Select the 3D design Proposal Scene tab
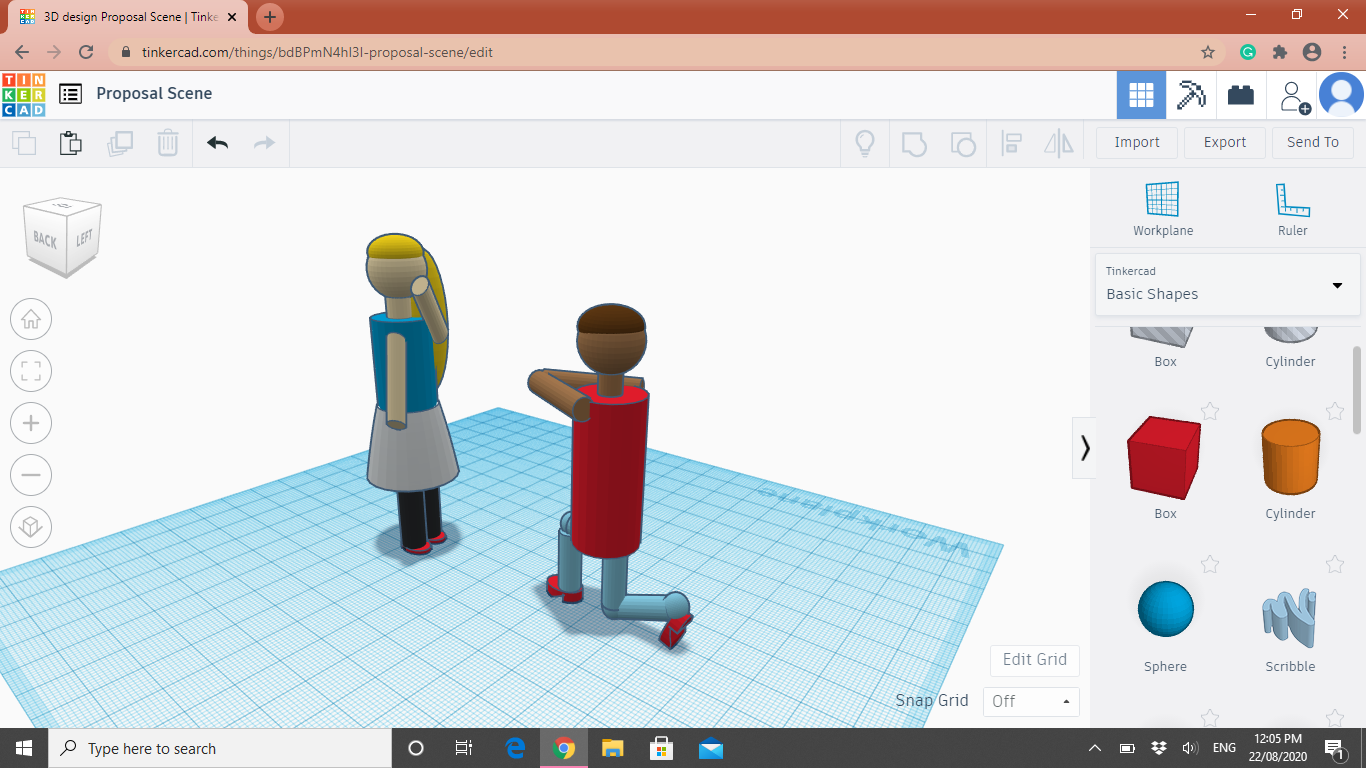 point(128,17)
